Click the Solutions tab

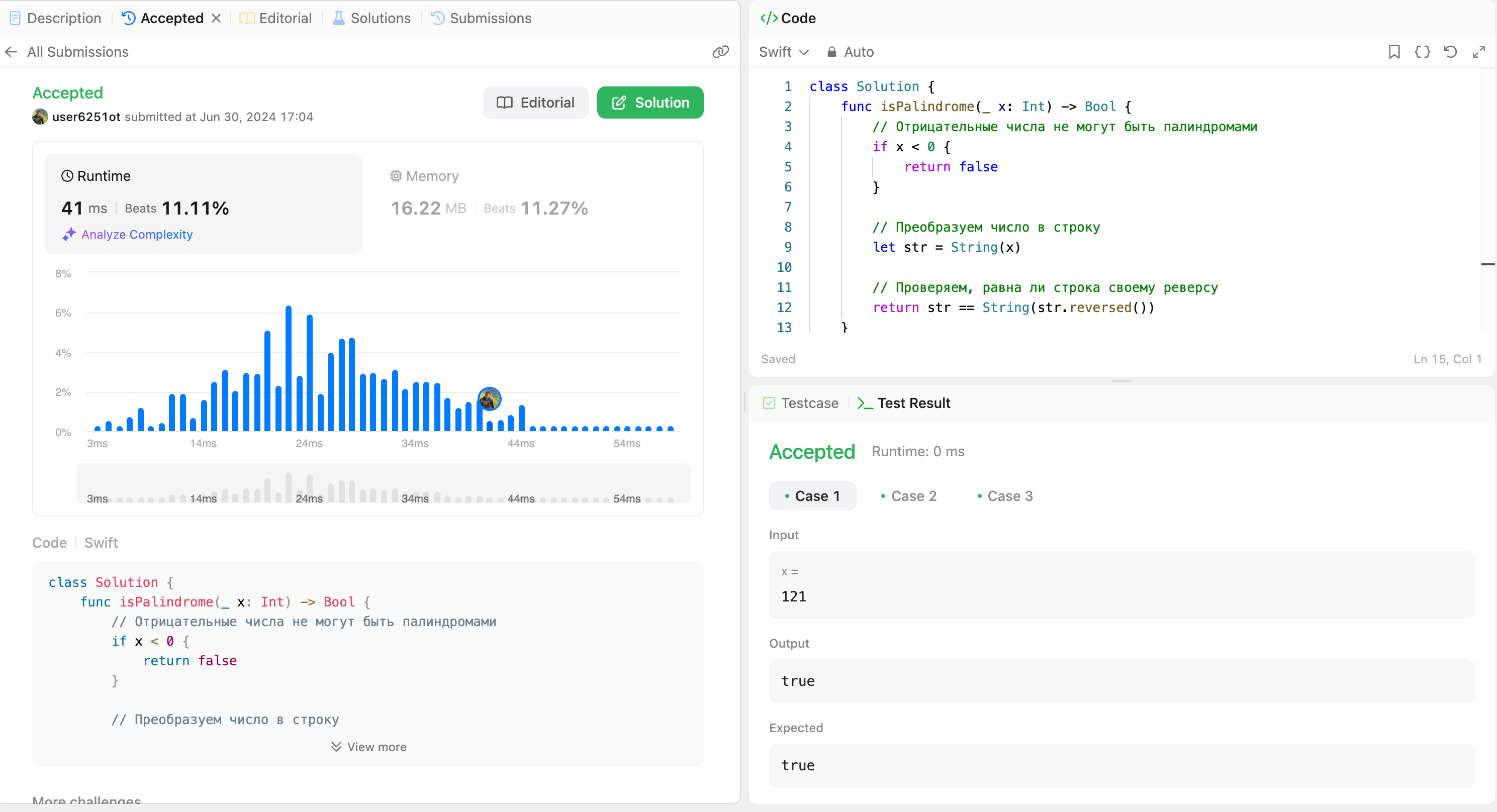tap(380, 18)
